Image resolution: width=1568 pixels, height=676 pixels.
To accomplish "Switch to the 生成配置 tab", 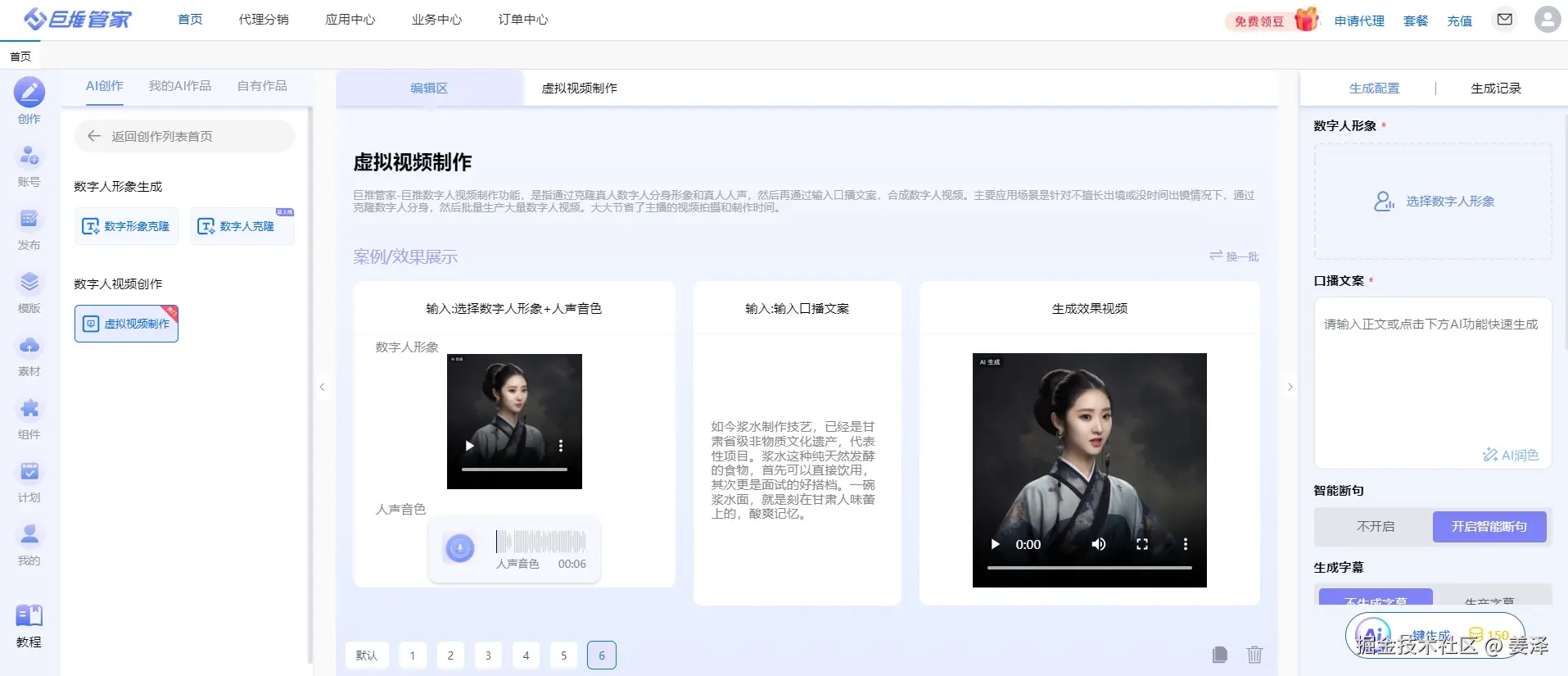I will point(1374,88).
